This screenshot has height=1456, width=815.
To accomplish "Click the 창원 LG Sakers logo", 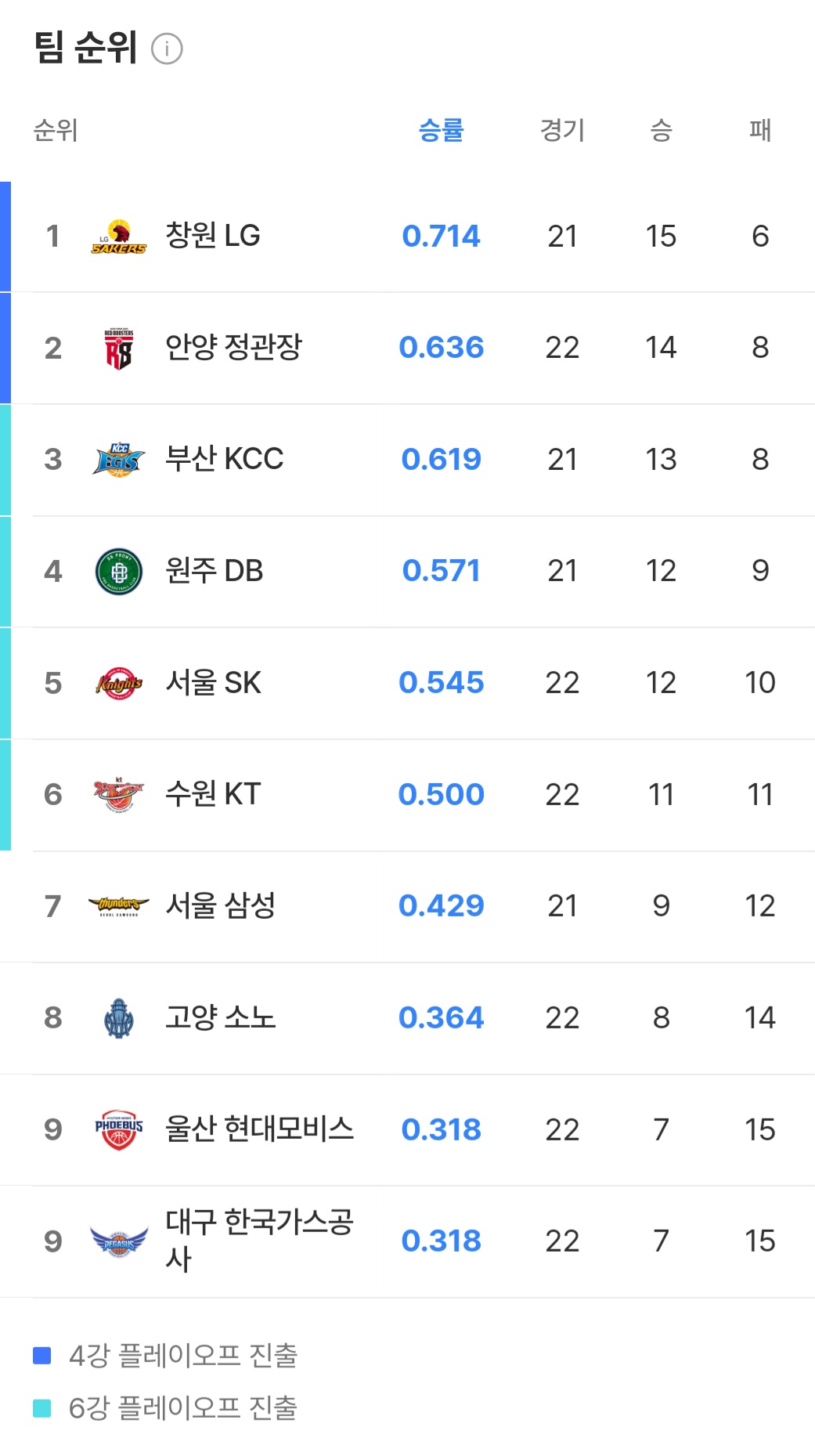I will (119, 237).
